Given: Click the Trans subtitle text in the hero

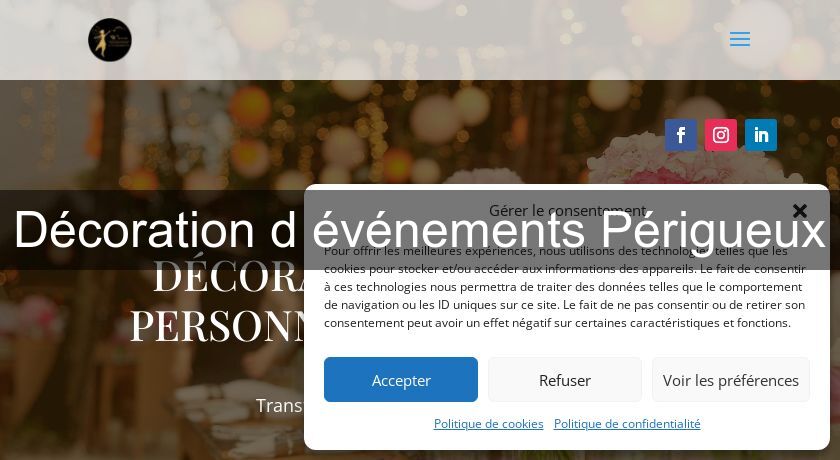Looking at the screenshot, I should tap(279, 405).
